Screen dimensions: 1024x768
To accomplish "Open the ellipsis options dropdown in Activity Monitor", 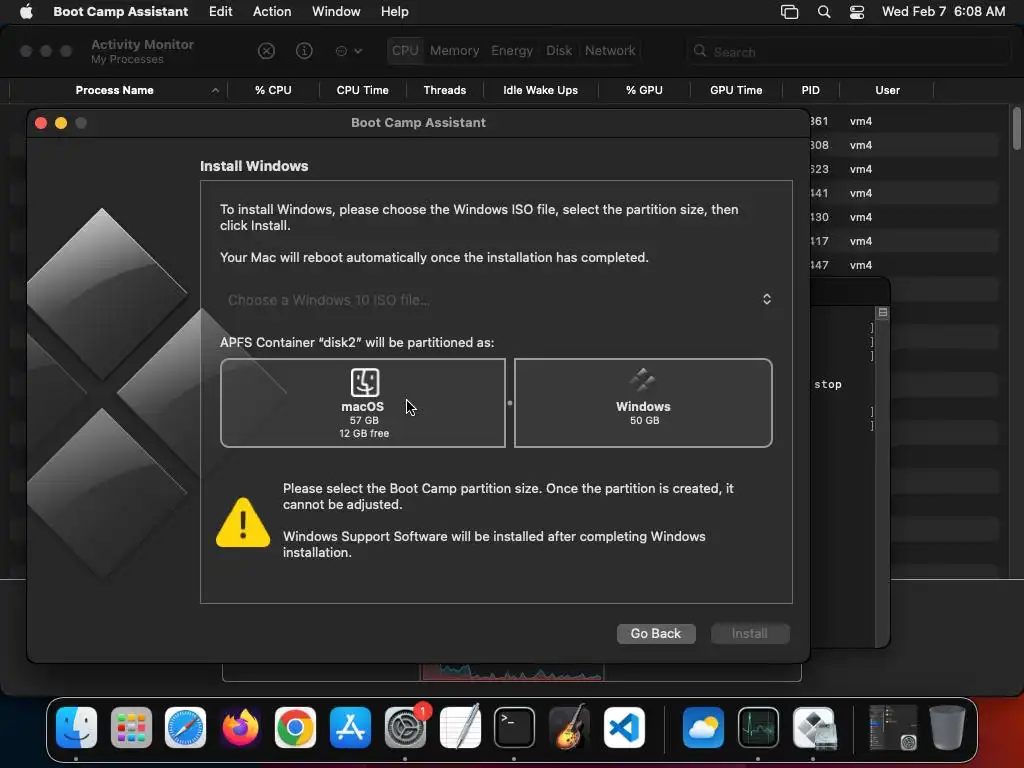I will pyautogui.click(x=348, y=51).
